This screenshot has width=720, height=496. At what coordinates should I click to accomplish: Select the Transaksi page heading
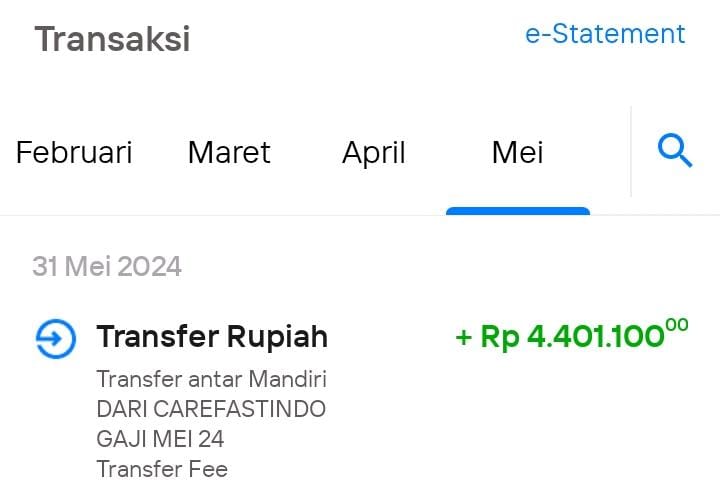pyautogui.click(x=112, y=39)
